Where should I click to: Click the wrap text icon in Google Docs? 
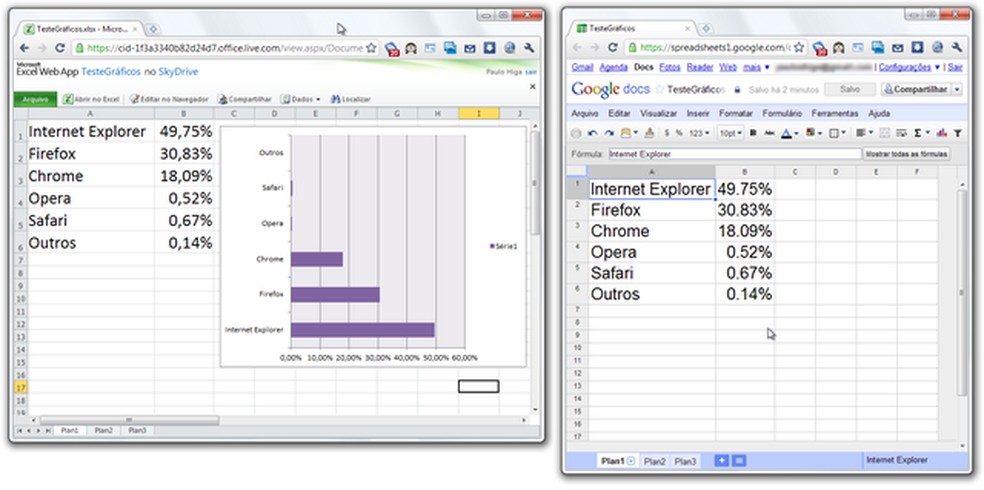click(902, 133)
